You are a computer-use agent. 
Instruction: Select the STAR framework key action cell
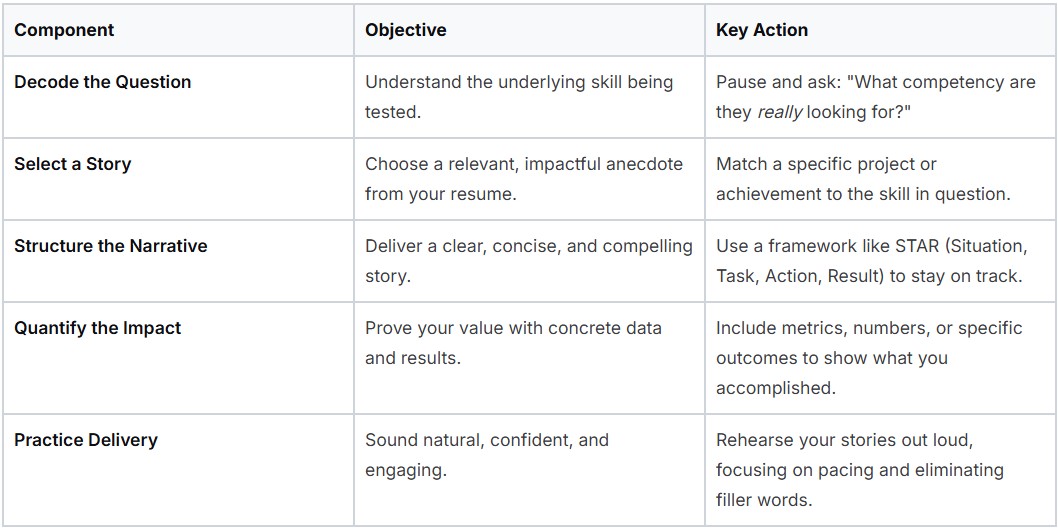tap(868, 261)
